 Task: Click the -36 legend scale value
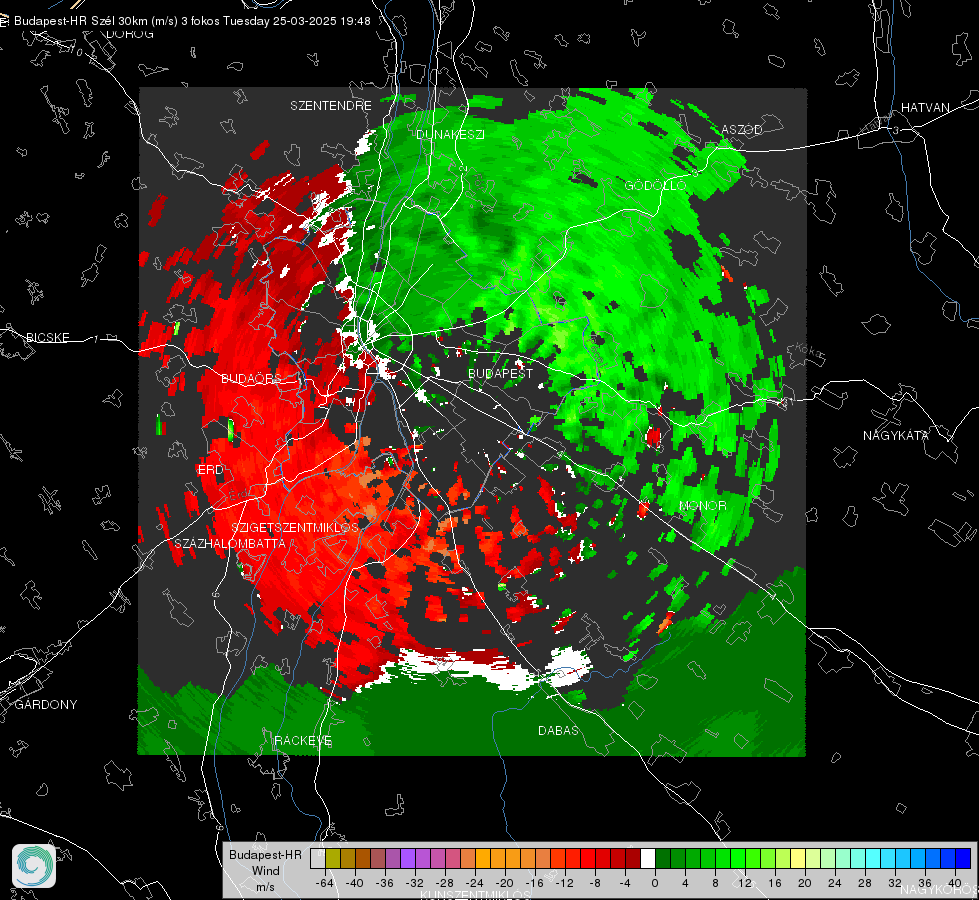point(385,883)
